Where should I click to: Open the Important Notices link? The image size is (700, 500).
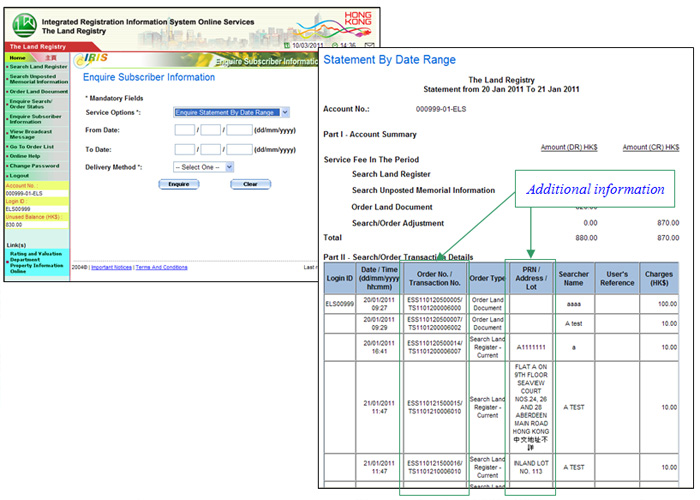tap(111, 267)
